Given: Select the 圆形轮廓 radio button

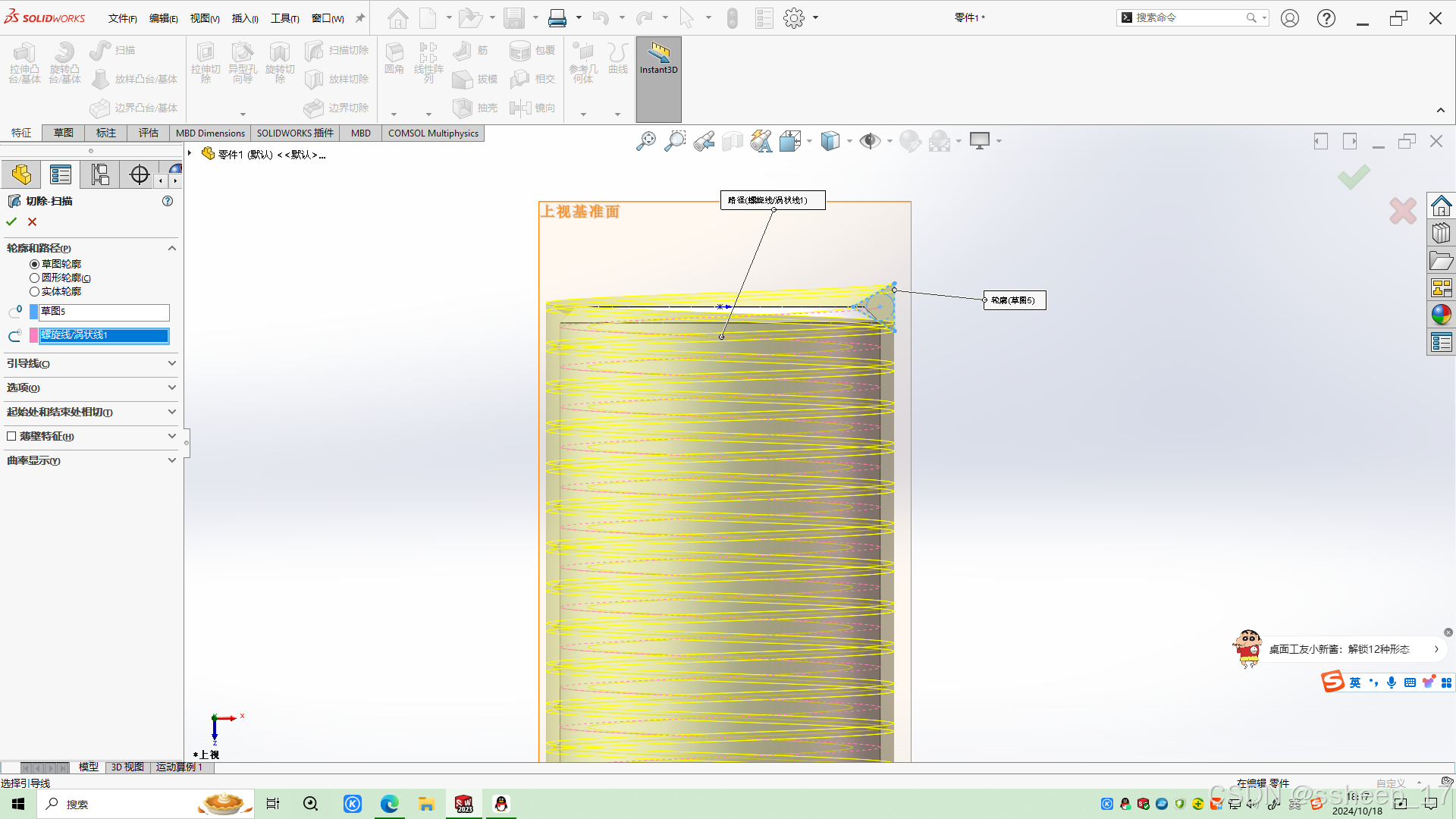Looking at the screenshot, I should [x=35, y=278].
